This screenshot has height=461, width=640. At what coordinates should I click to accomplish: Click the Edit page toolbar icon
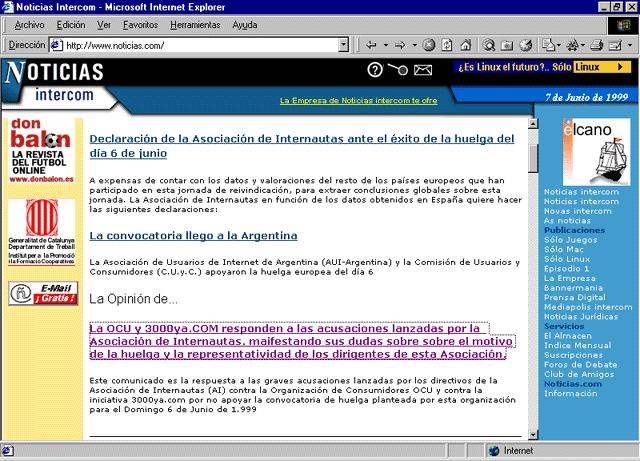click(615, 45)
